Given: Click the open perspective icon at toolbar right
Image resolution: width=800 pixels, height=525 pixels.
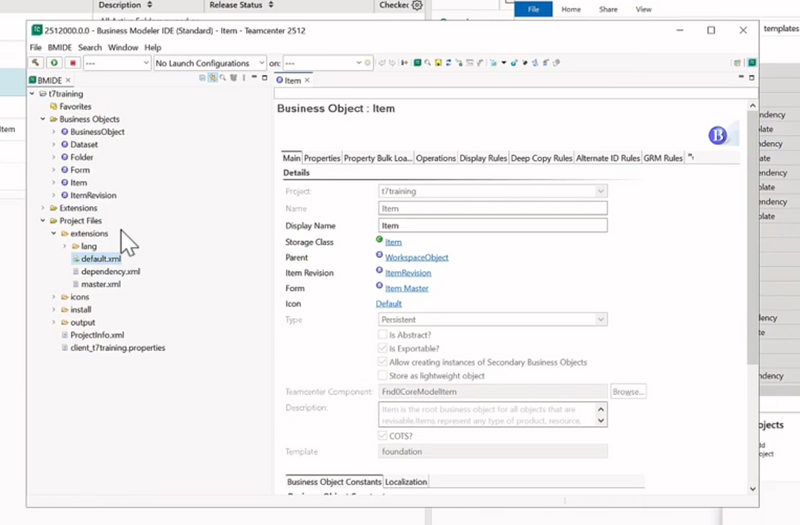Looking at the screenshot, I should tap(737, 63).
